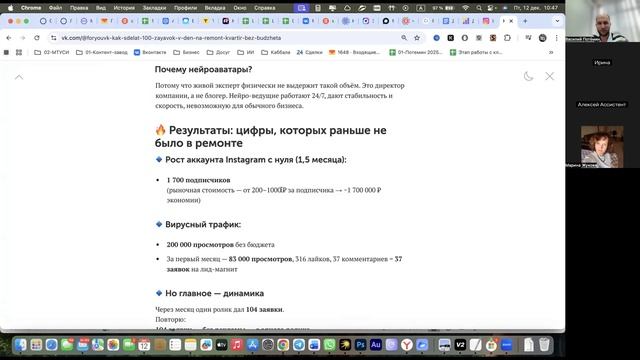Screen dimensions: 640x360
Task: Click the Wi-Fi icon in the menu bar
Action: point(466,8)
